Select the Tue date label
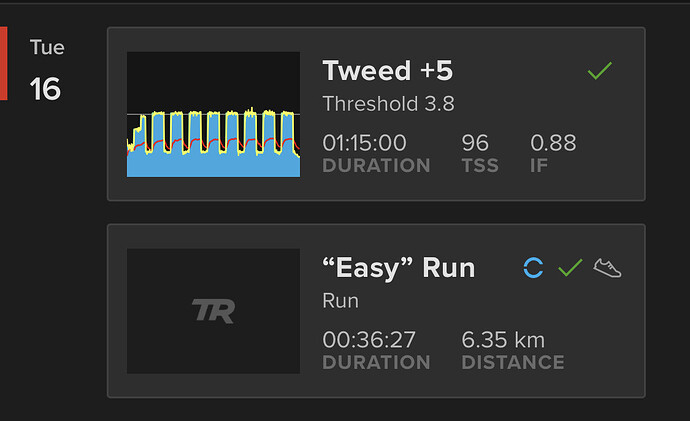690x421 pixels. [47, 48]
